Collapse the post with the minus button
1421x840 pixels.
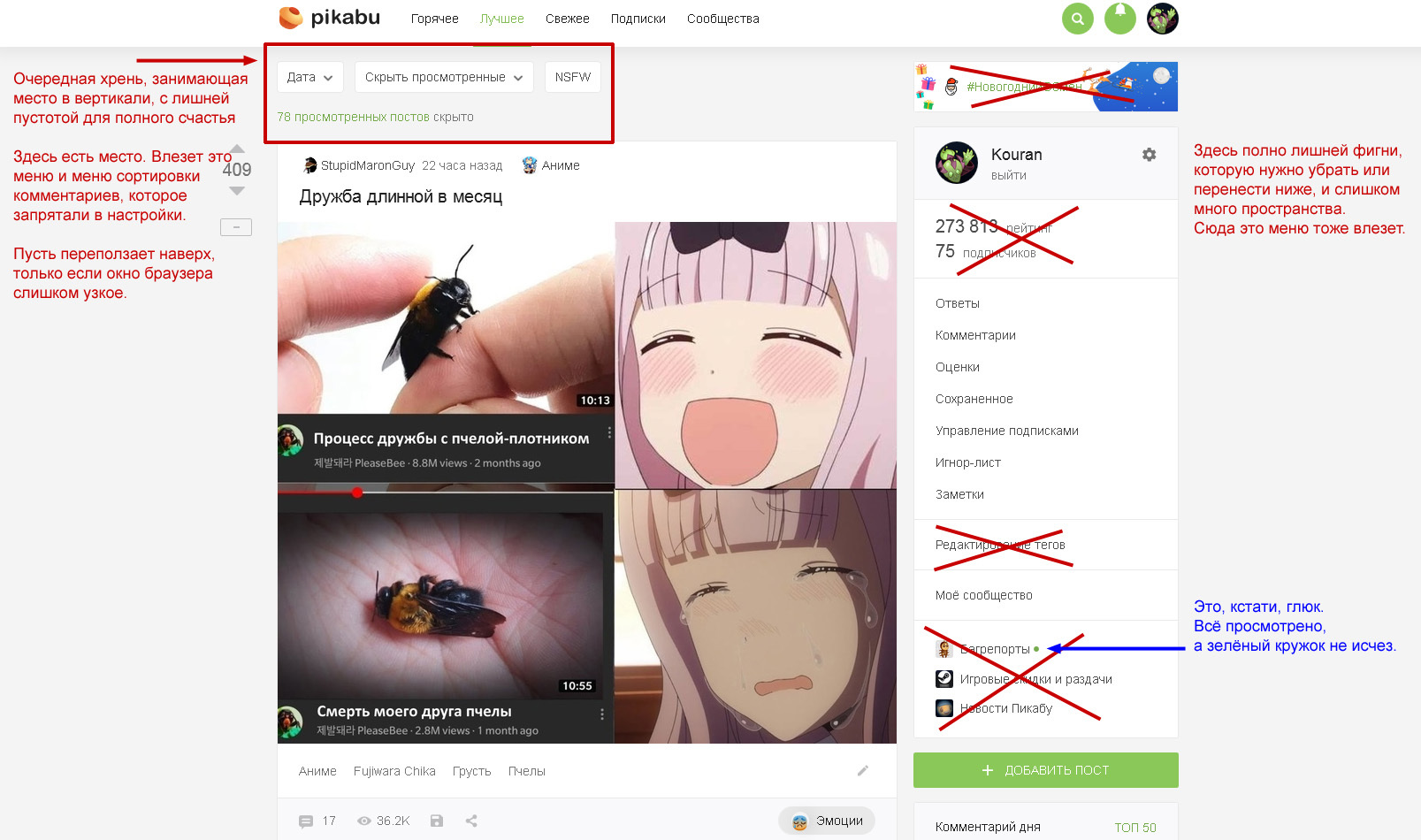coord(236,227)
